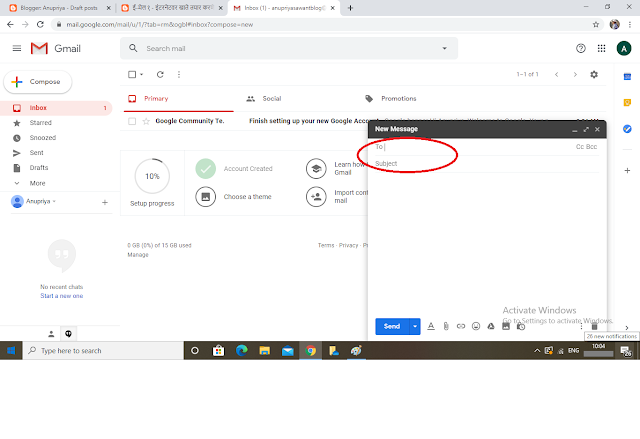Click the insert link icon

tap(461, 326)
